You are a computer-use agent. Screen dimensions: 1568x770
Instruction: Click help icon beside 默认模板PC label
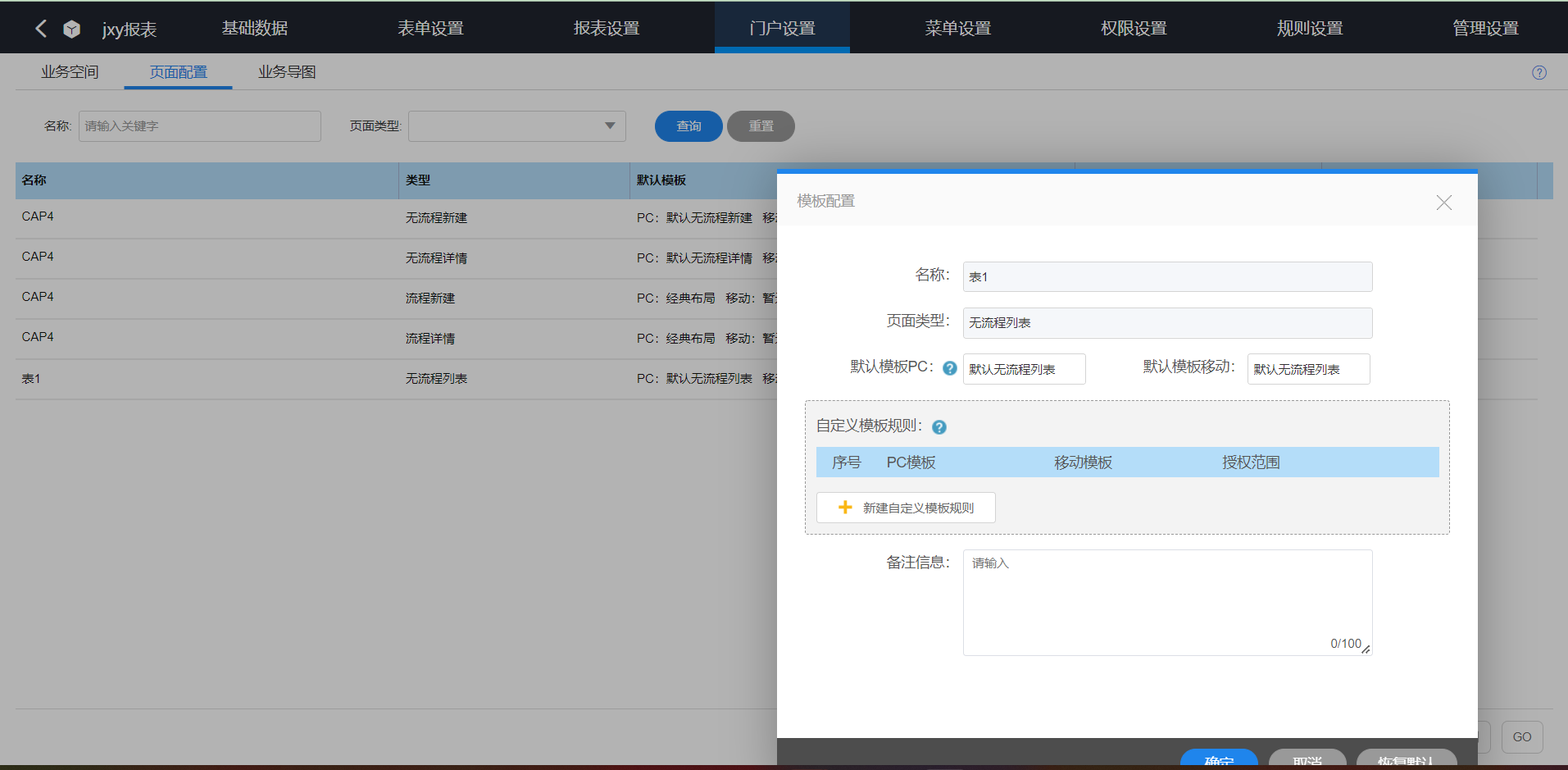click(x=949, y=368)
